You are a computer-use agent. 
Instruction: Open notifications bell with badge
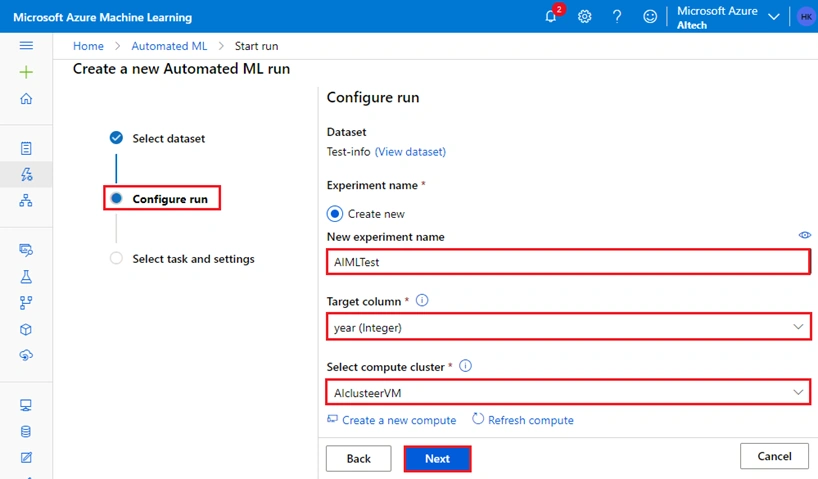(x=552, y=16)
